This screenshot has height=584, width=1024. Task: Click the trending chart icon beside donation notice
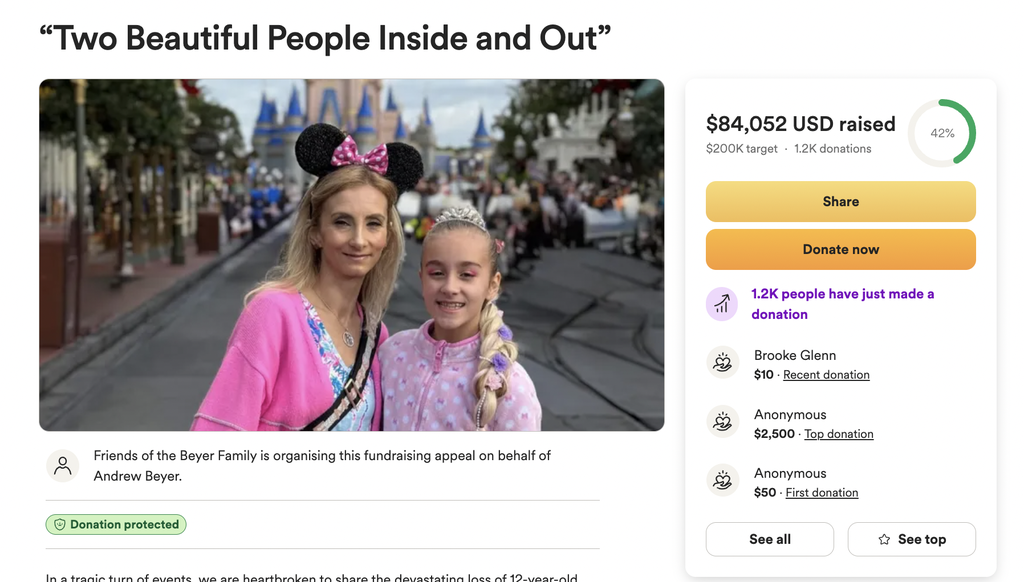click(x=722, y=304)
